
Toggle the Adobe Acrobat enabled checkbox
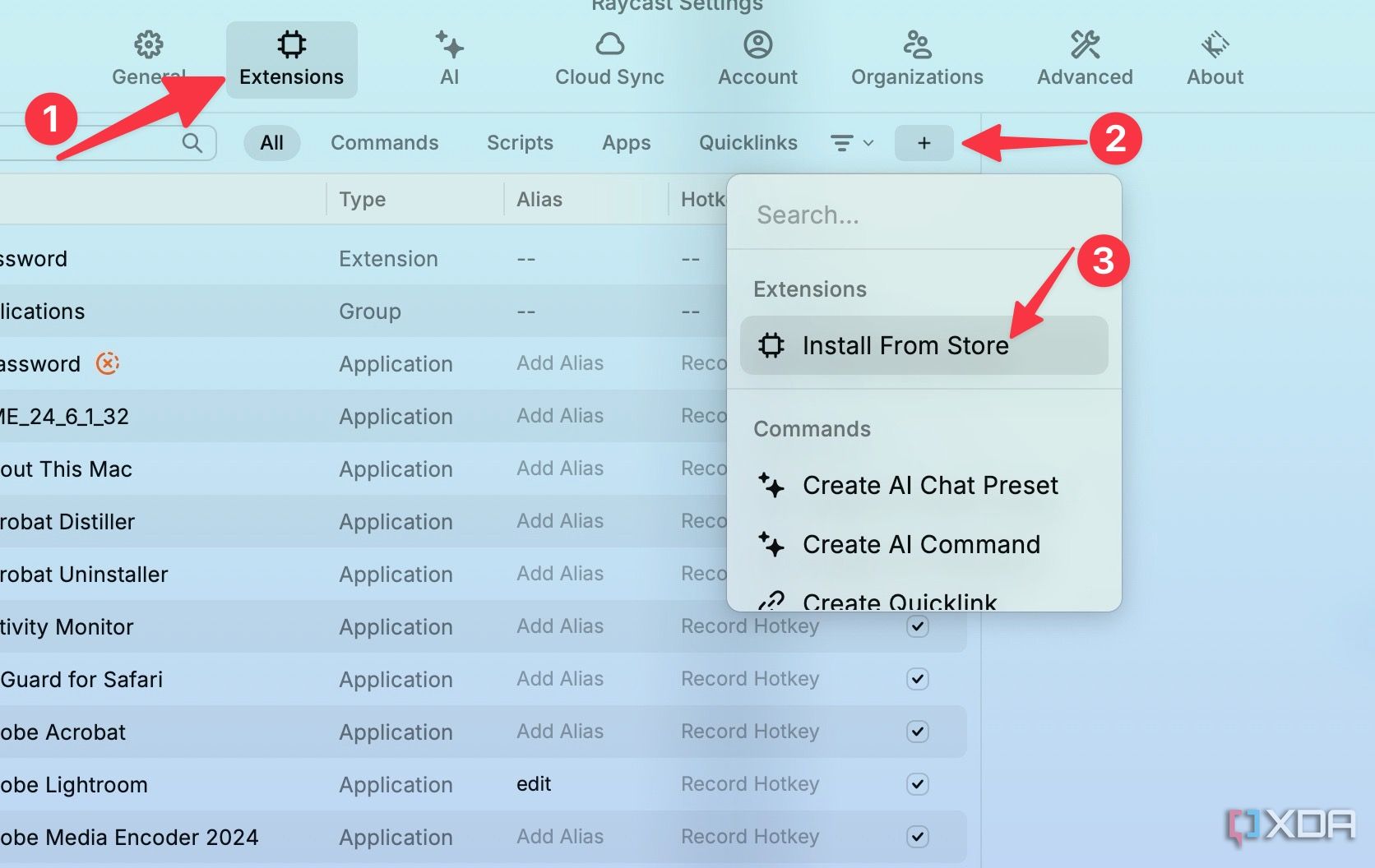[918, 732]
